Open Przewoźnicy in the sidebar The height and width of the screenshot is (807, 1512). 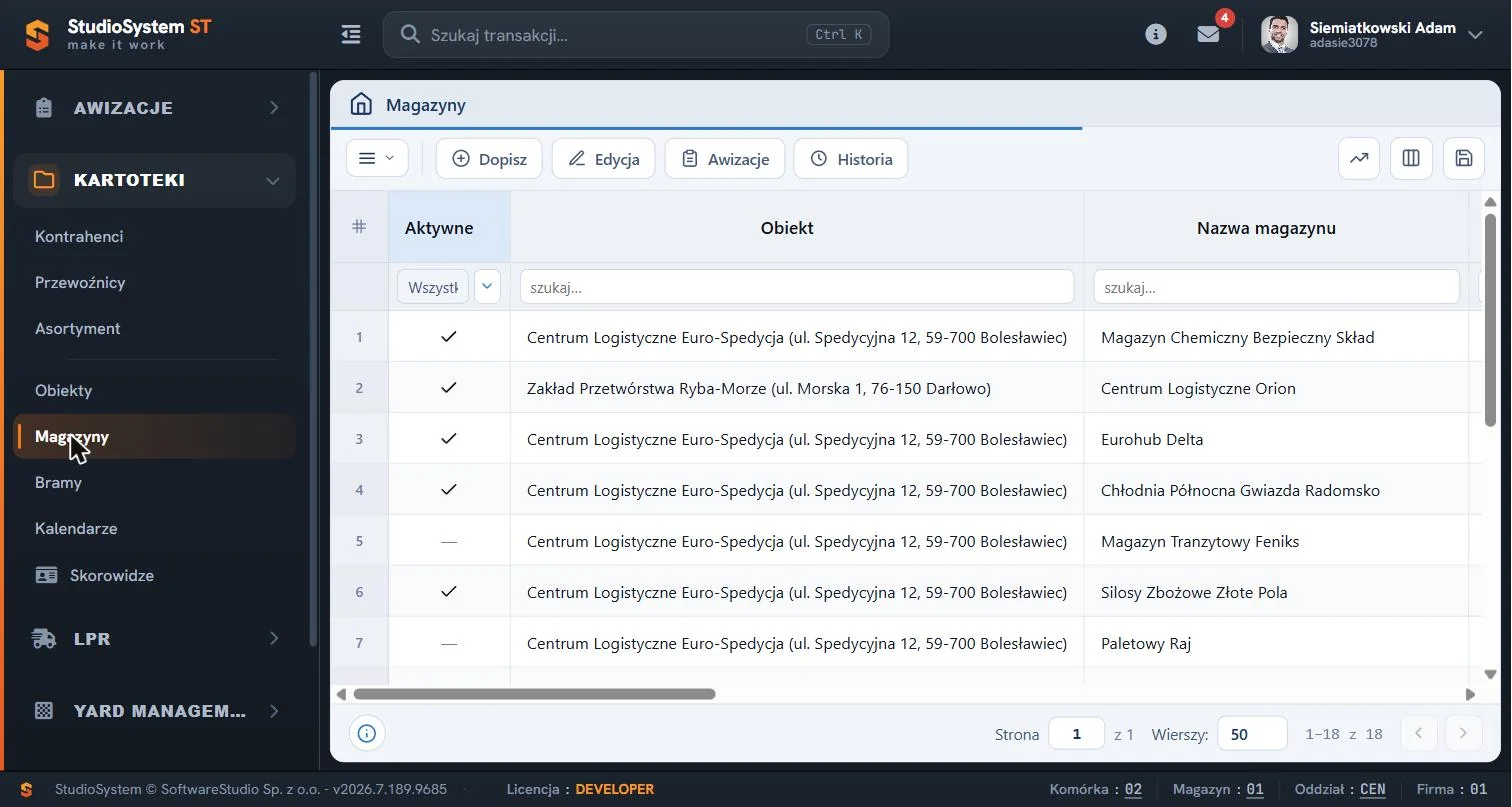(80, 282)
